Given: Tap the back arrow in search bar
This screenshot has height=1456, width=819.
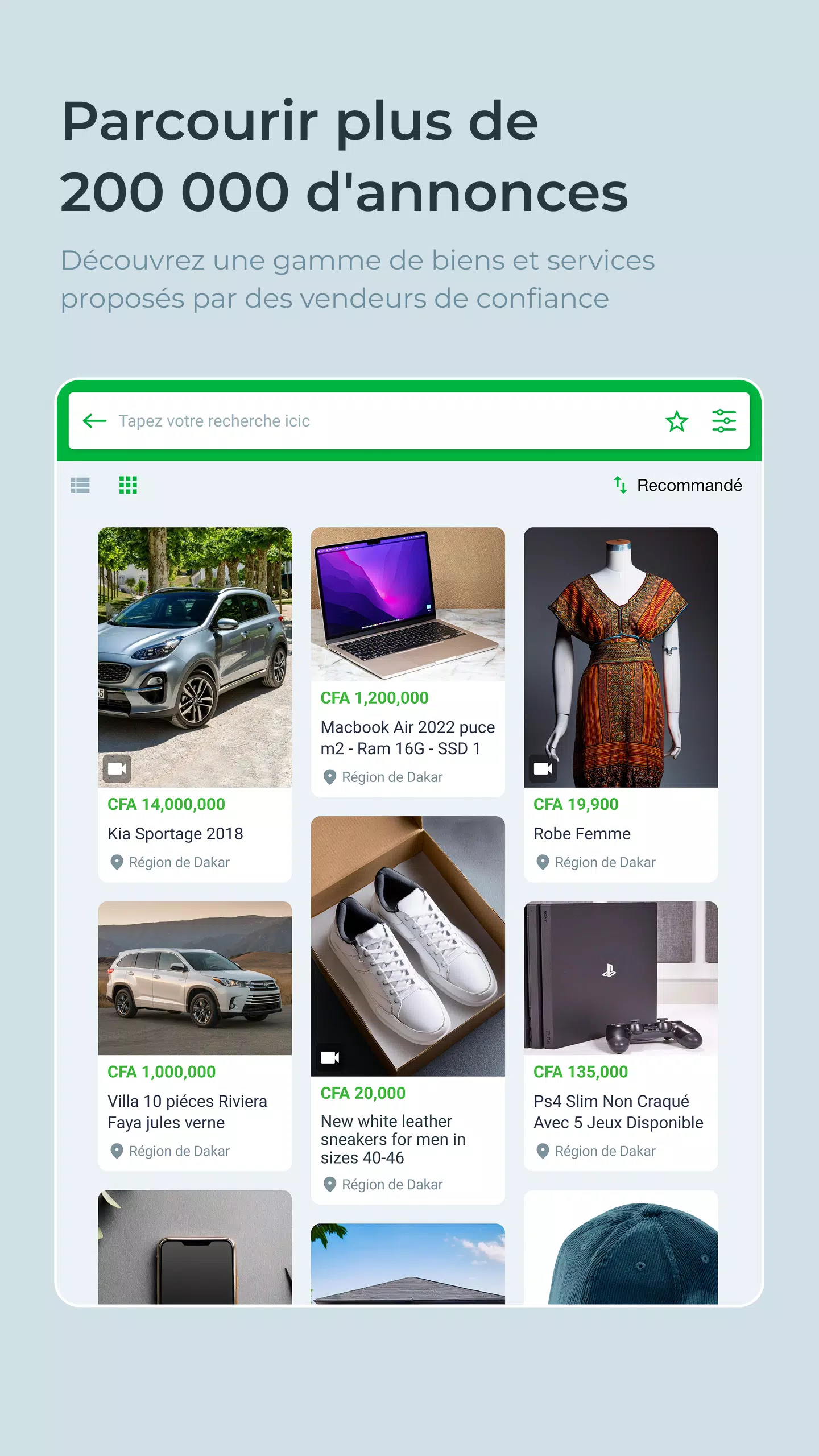Looking at the screenshot, I should (94, 421).
